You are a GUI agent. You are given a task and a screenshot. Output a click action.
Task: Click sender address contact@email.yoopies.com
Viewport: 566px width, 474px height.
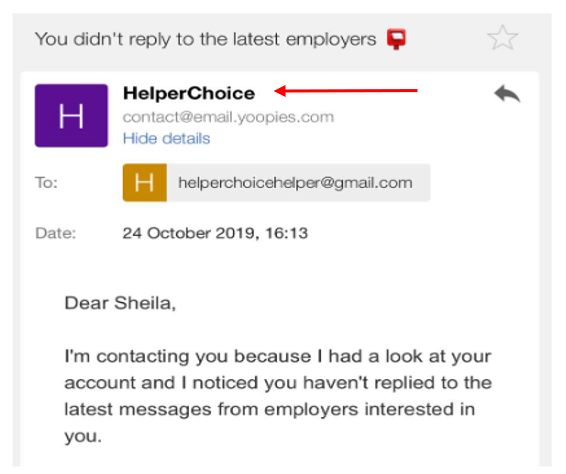228,117
